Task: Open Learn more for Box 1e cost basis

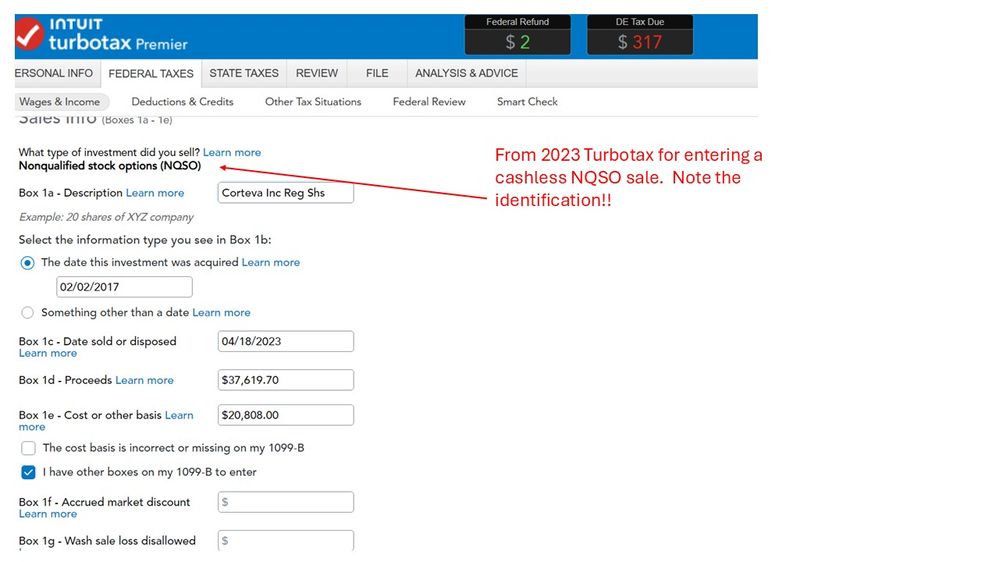Action: click(179, 415)
